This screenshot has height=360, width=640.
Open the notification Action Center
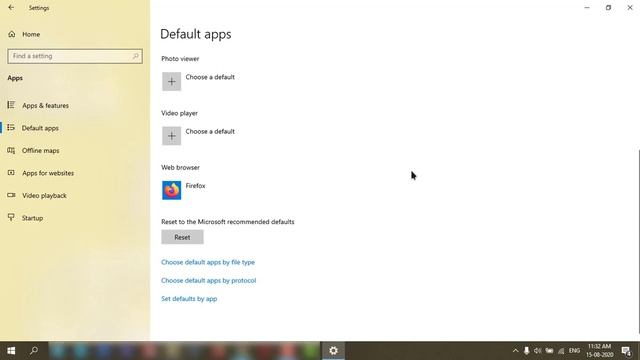(626, 351)
